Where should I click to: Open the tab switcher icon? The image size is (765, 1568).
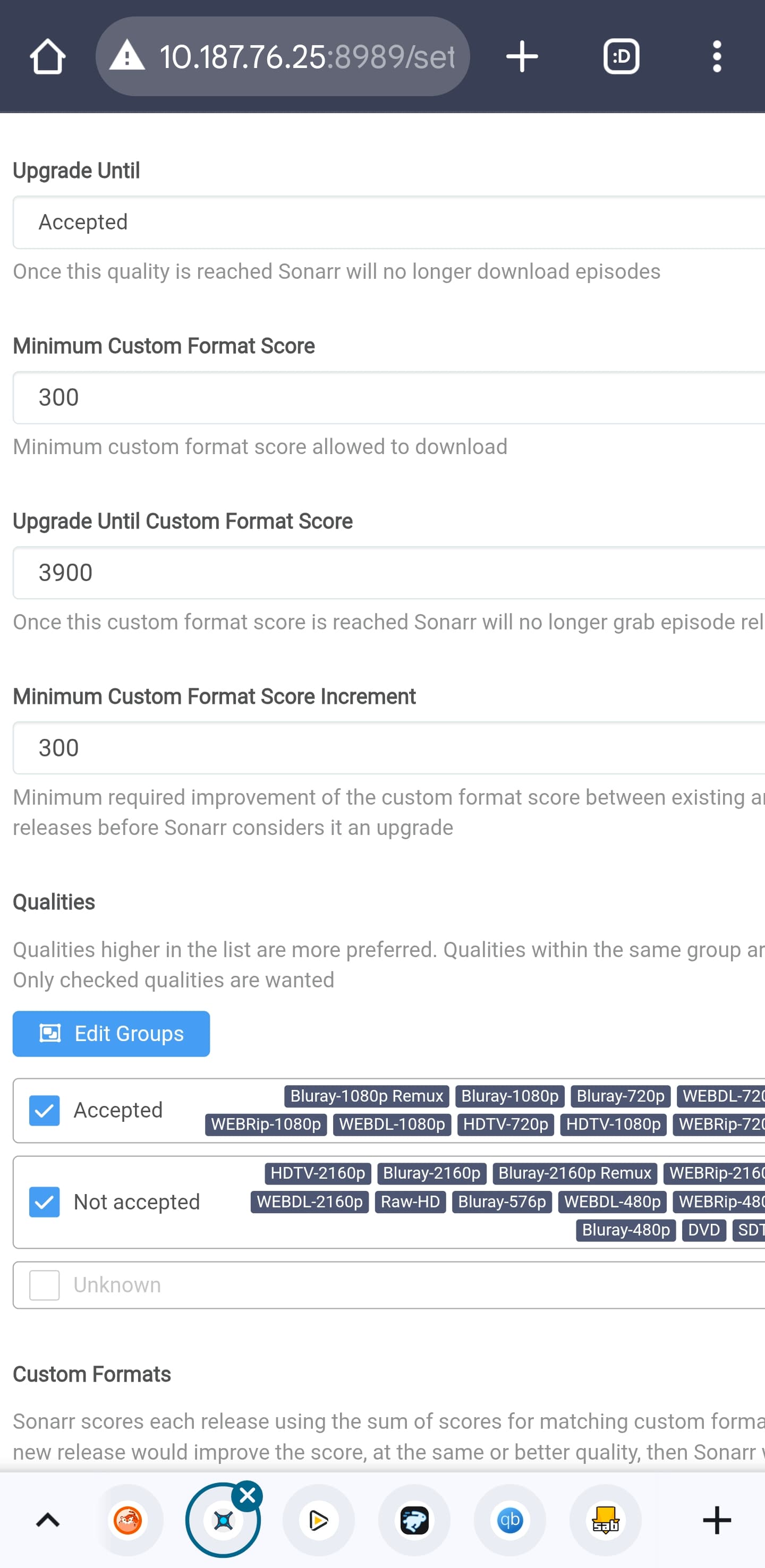click(620, 57)
